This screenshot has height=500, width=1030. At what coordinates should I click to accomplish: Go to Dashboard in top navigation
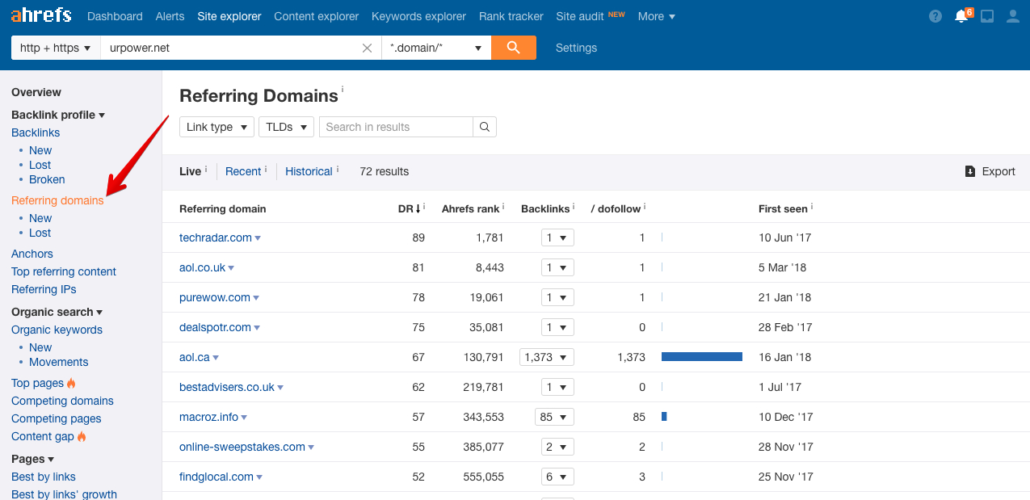[x=115, y=16]
